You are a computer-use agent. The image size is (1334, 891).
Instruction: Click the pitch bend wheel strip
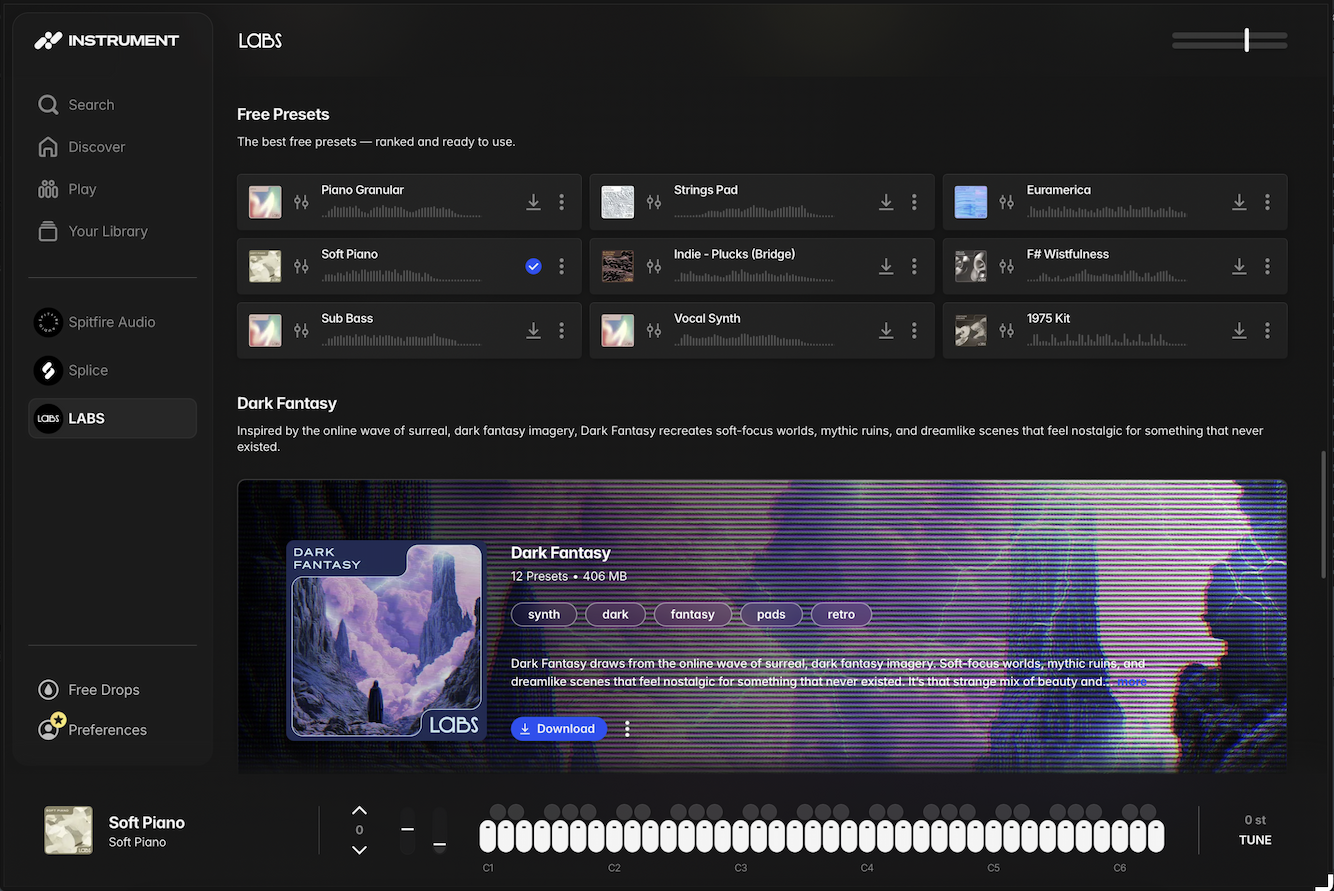[407, 830]
